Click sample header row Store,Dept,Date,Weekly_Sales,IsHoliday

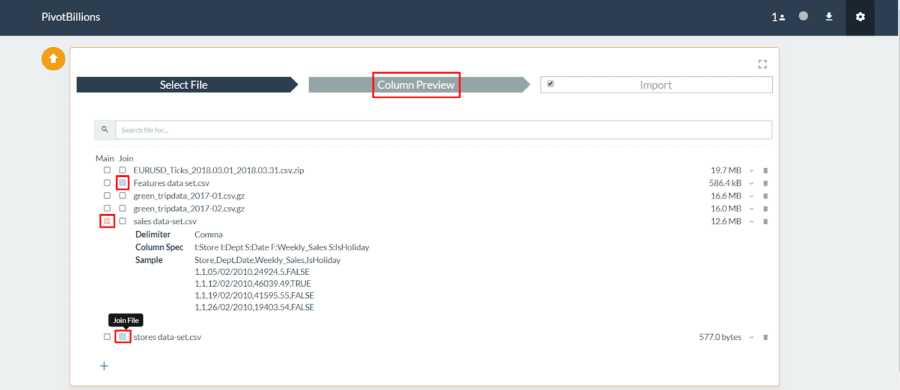click(x=267, y=260)
